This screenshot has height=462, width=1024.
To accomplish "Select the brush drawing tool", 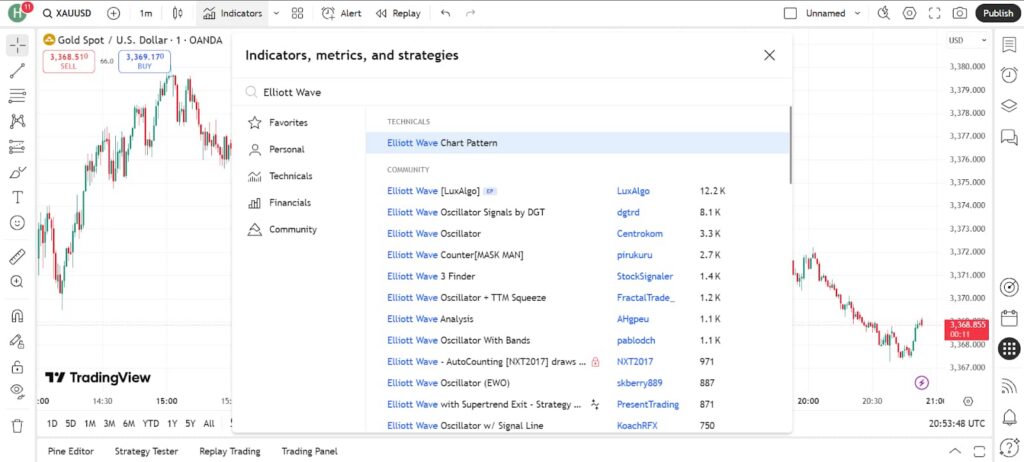I will pyautogui.click(x=17, y=173).
